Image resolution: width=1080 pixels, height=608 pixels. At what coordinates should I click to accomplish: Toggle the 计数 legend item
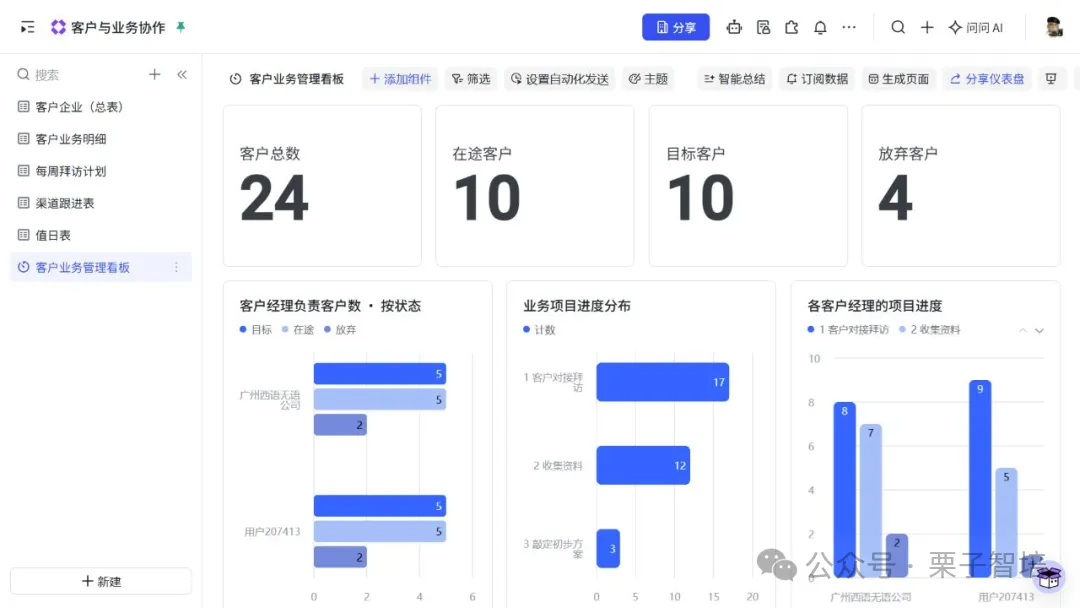tap(539, 330)
